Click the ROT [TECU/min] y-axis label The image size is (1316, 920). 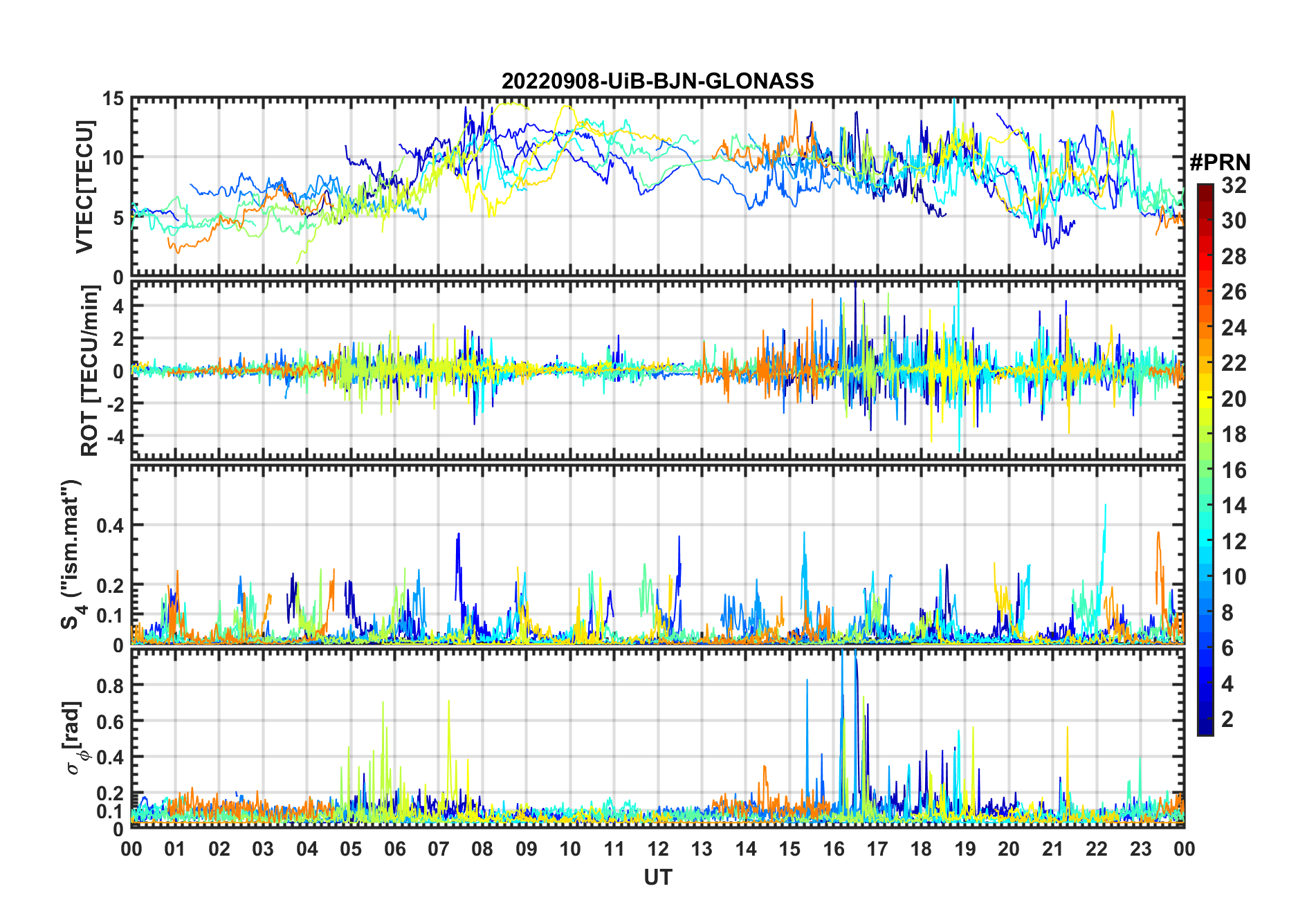tap(90, 371)
